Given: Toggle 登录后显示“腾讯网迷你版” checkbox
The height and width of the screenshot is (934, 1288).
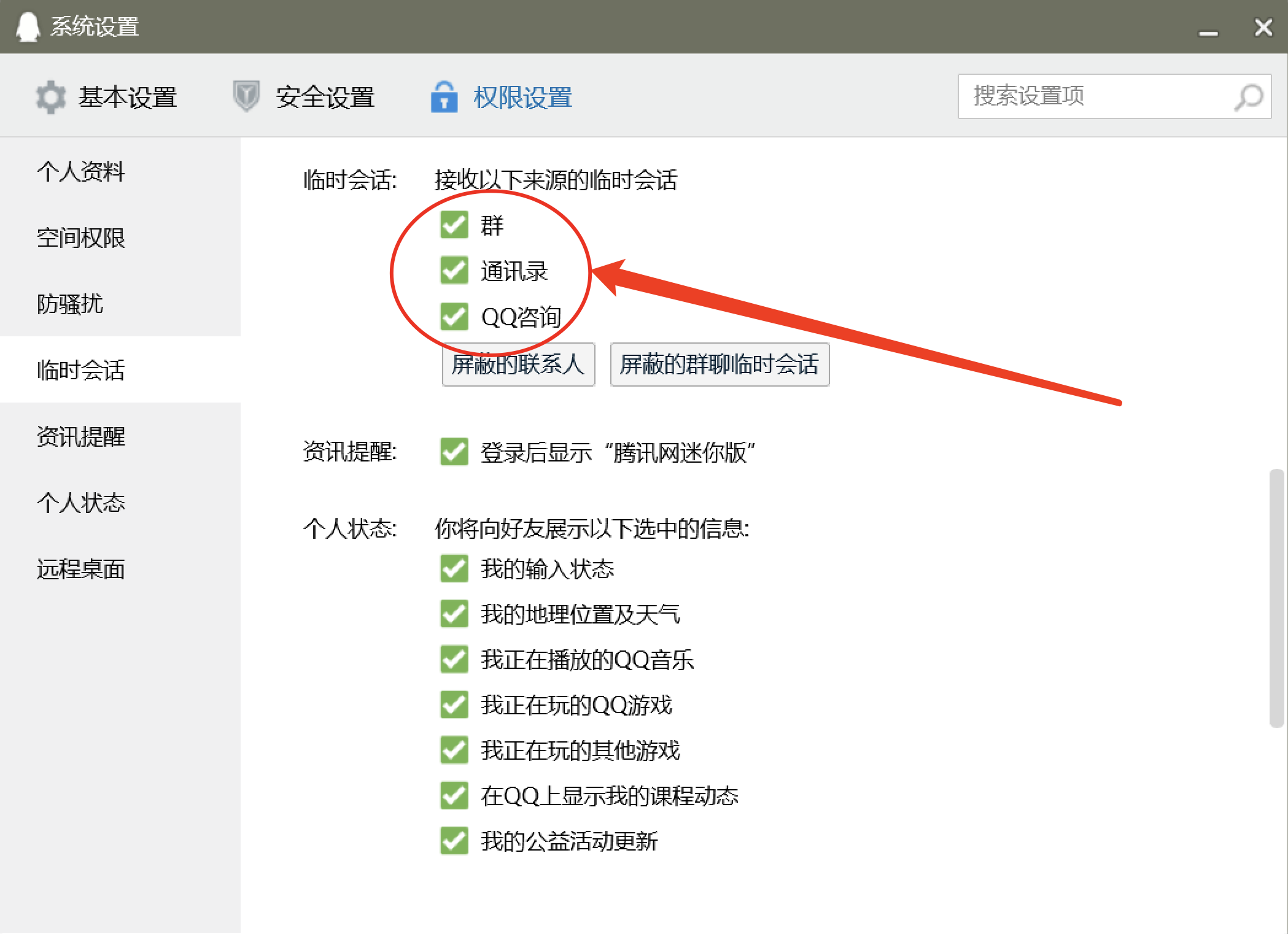Looking at the screenshot, I should point(454,452).
